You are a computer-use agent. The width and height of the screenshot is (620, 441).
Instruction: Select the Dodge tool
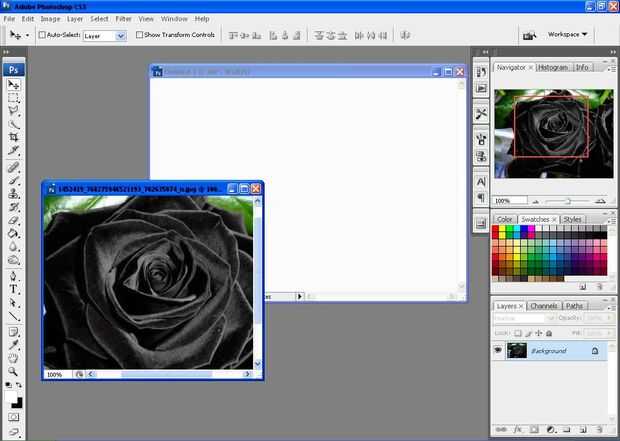tap(13, 260)
